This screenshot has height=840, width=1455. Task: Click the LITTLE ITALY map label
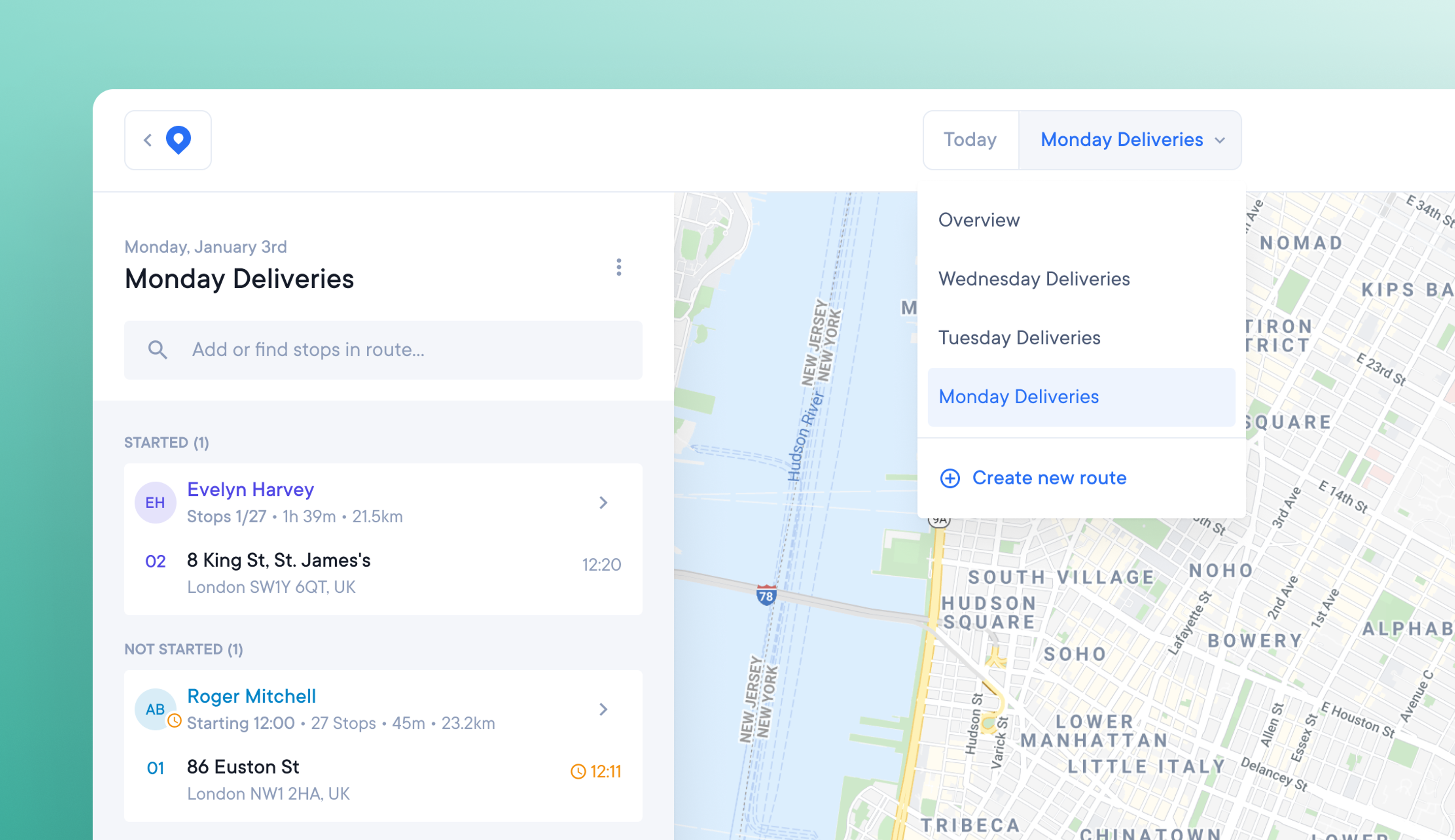coord(1147,767)
